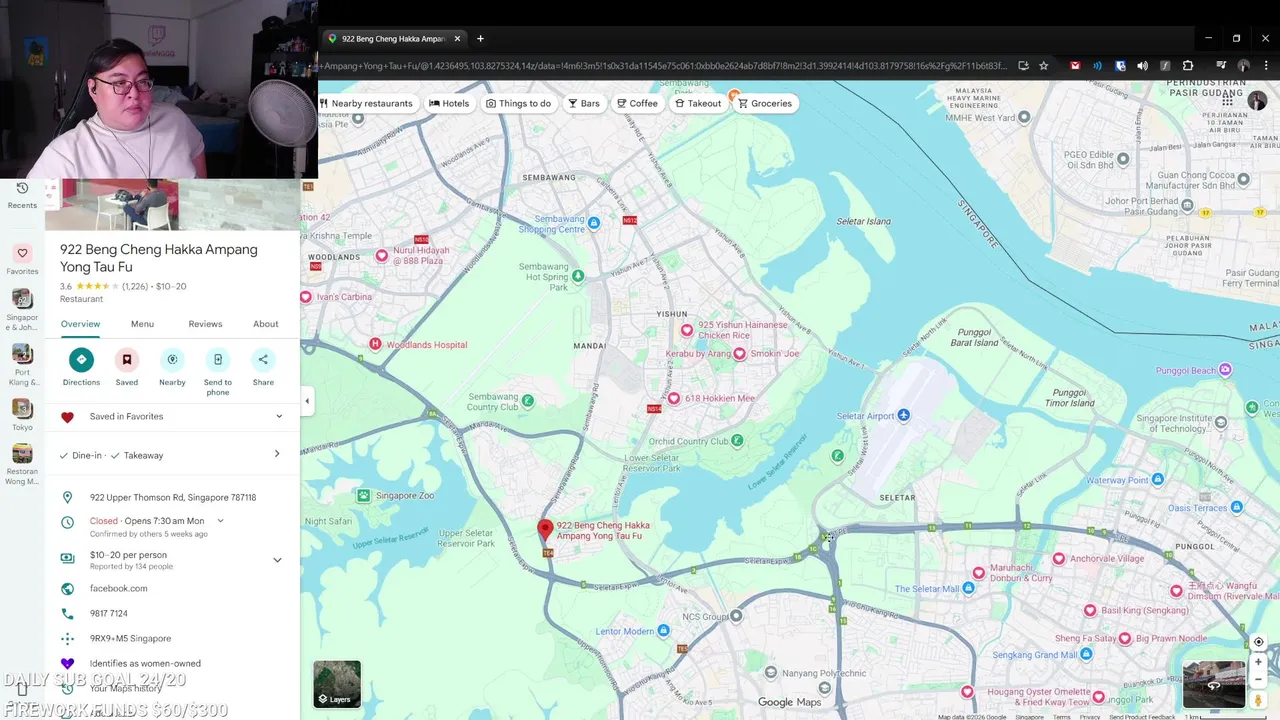Zoom in on the map

1258,662
